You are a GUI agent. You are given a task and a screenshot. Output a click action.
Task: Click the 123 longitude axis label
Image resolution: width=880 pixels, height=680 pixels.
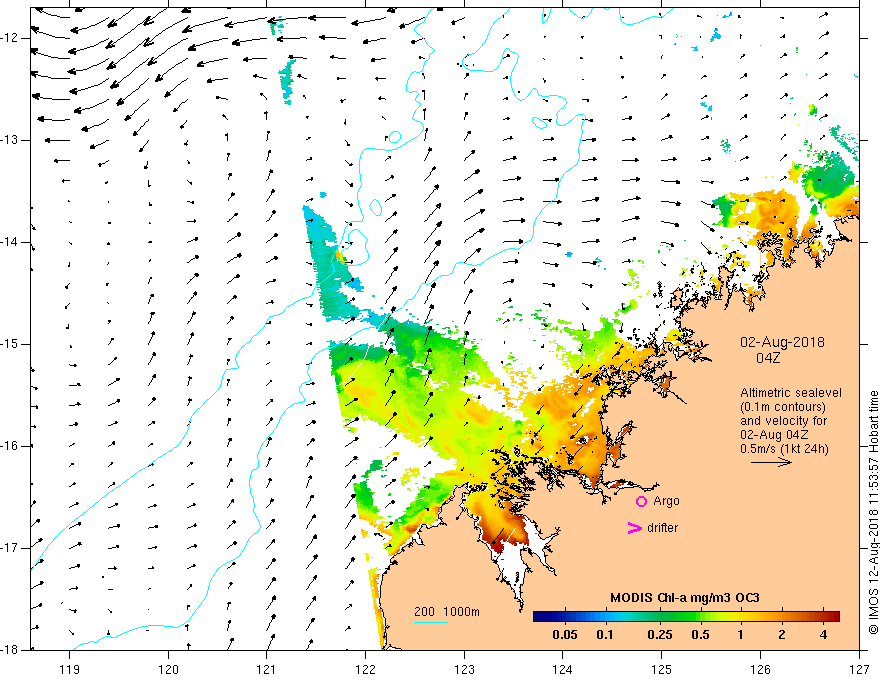pyautogui.click(x=464, y=669)
